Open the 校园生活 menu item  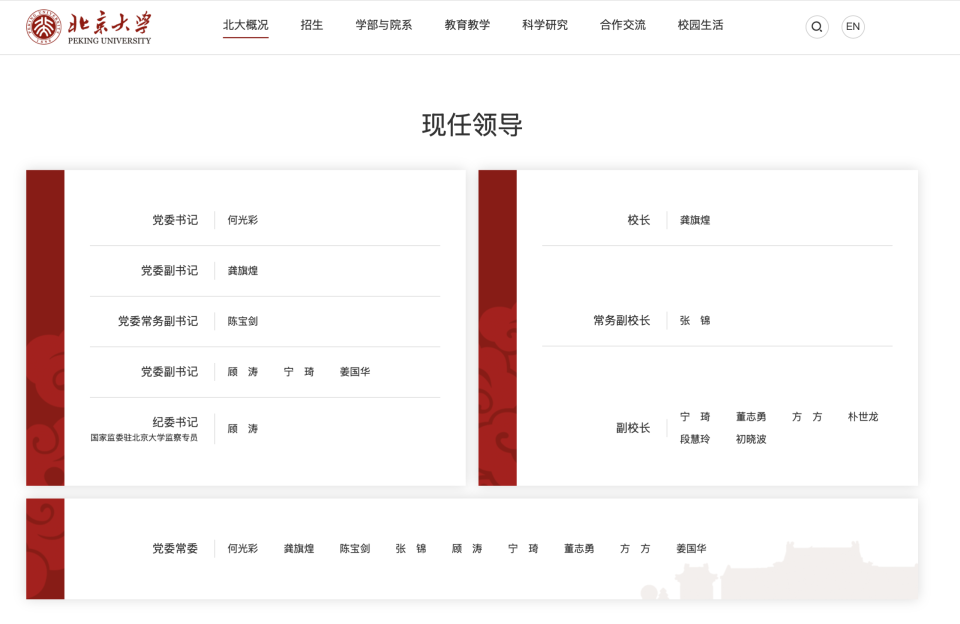[700, 25]
